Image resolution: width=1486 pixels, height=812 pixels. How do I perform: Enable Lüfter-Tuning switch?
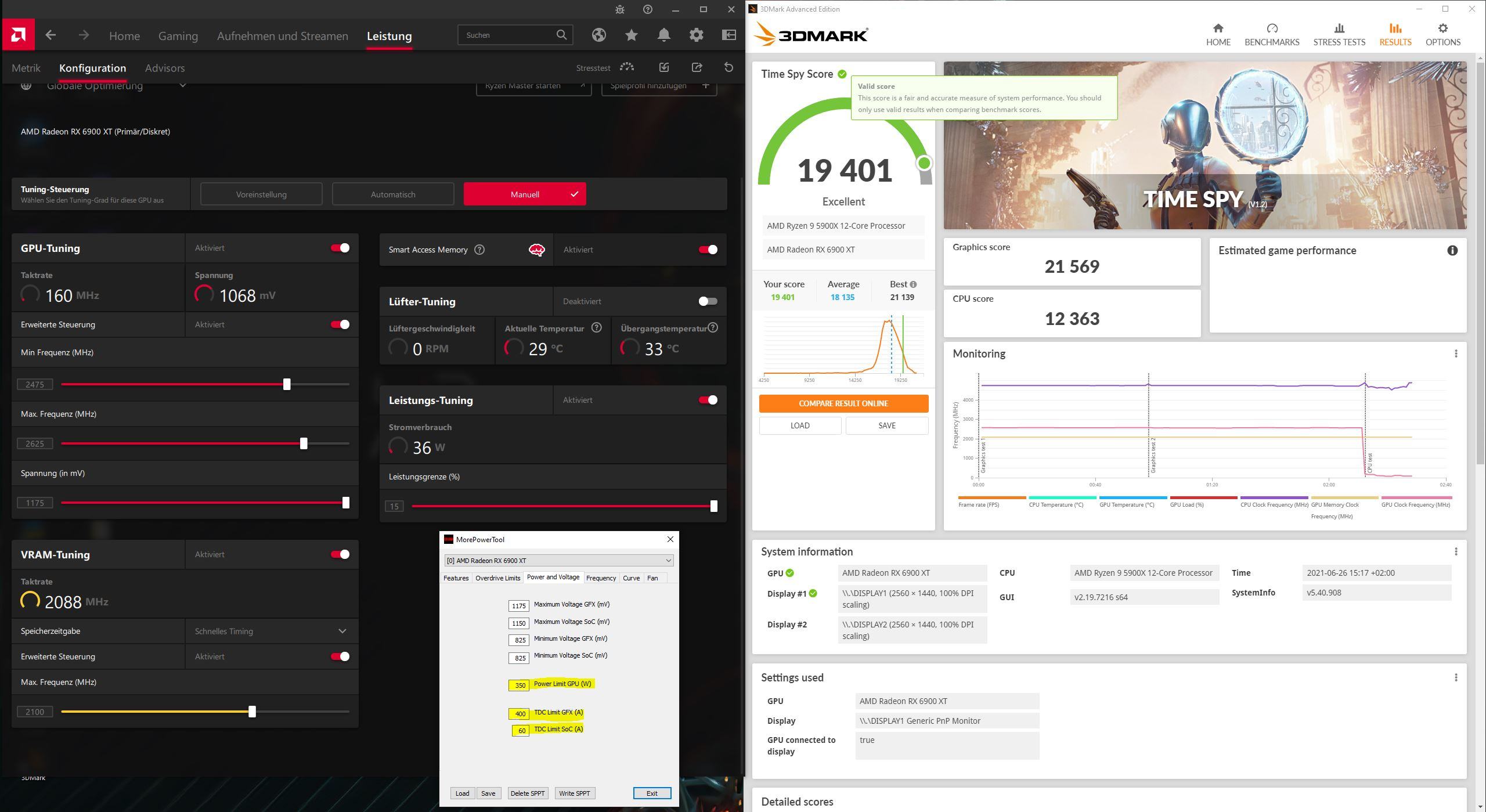click(x=708, y=301)
